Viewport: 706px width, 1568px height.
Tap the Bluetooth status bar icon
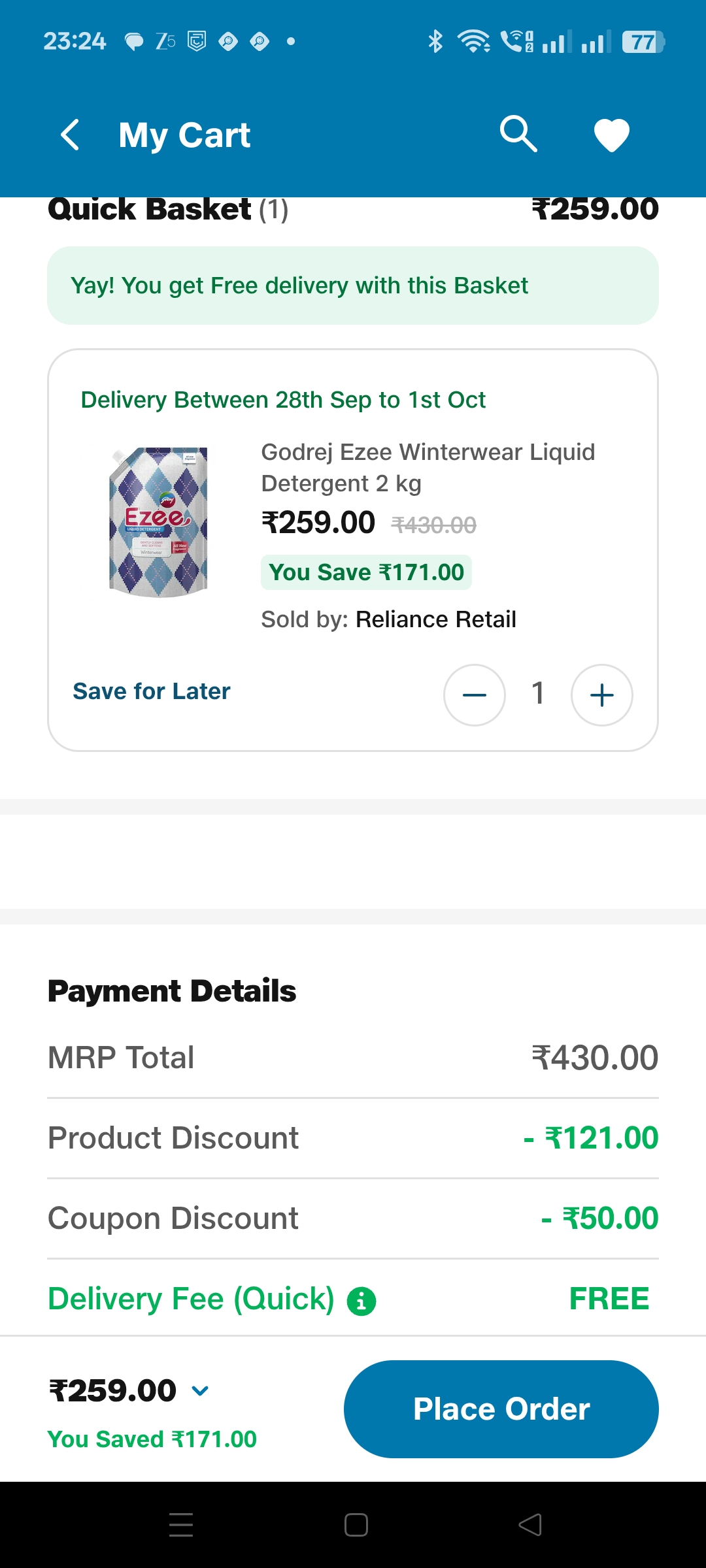click(435, 42)
